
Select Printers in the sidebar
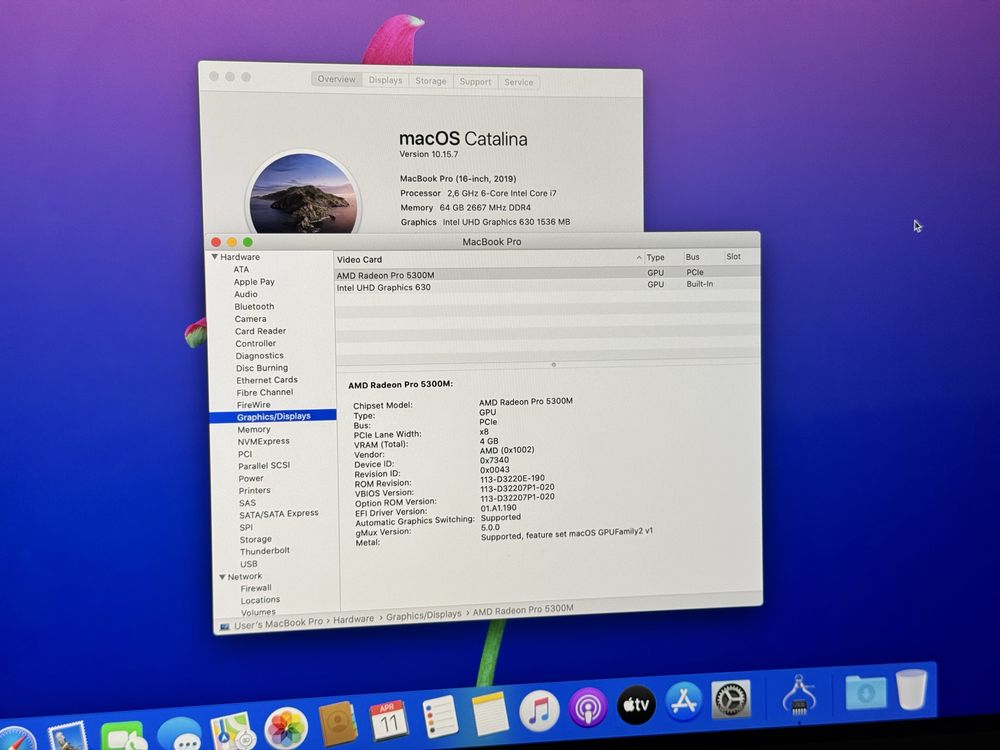pos(254,490)
